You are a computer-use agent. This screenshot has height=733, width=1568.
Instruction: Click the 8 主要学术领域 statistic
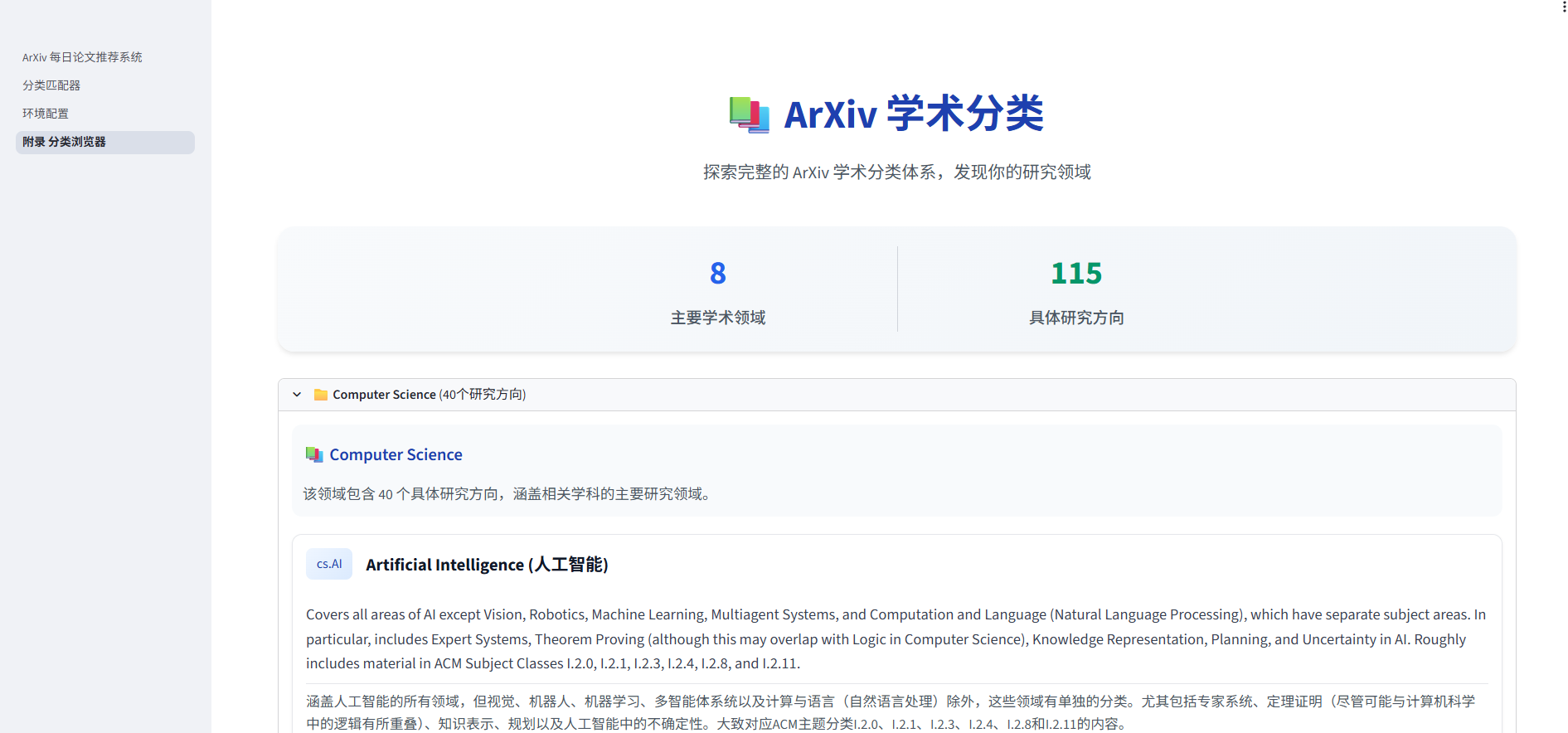pyautogui.click(x=718, y=293)
